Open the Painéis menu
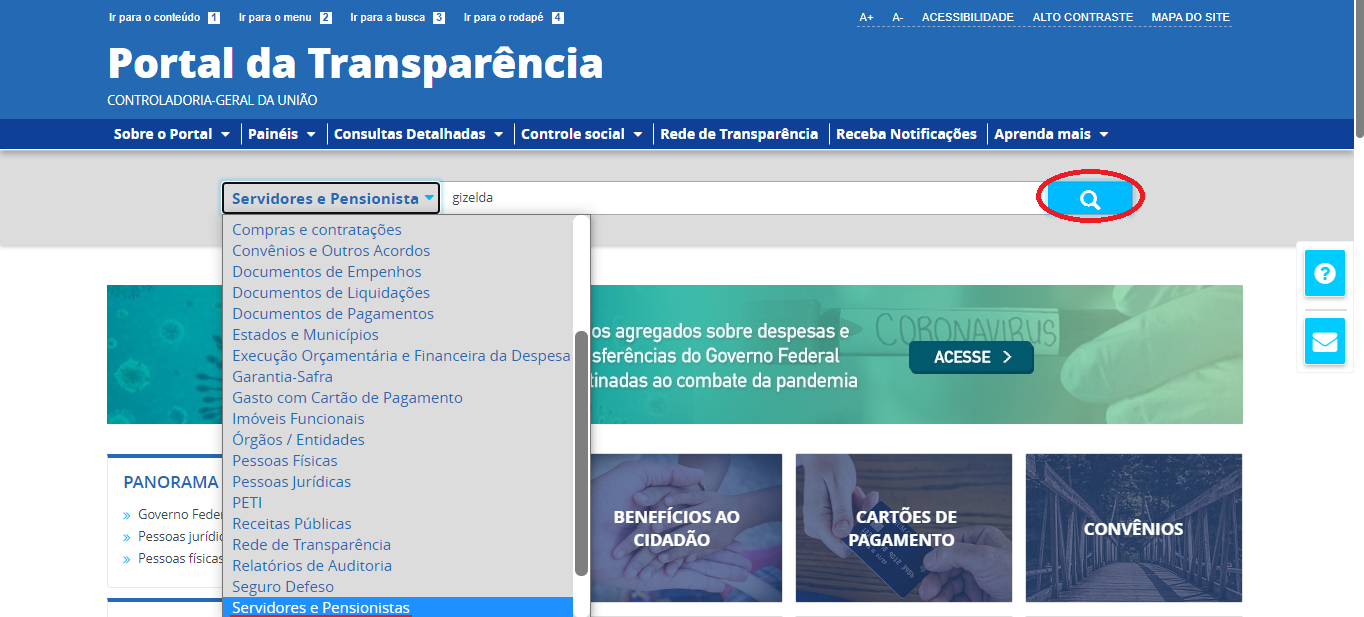 [281, 134]
